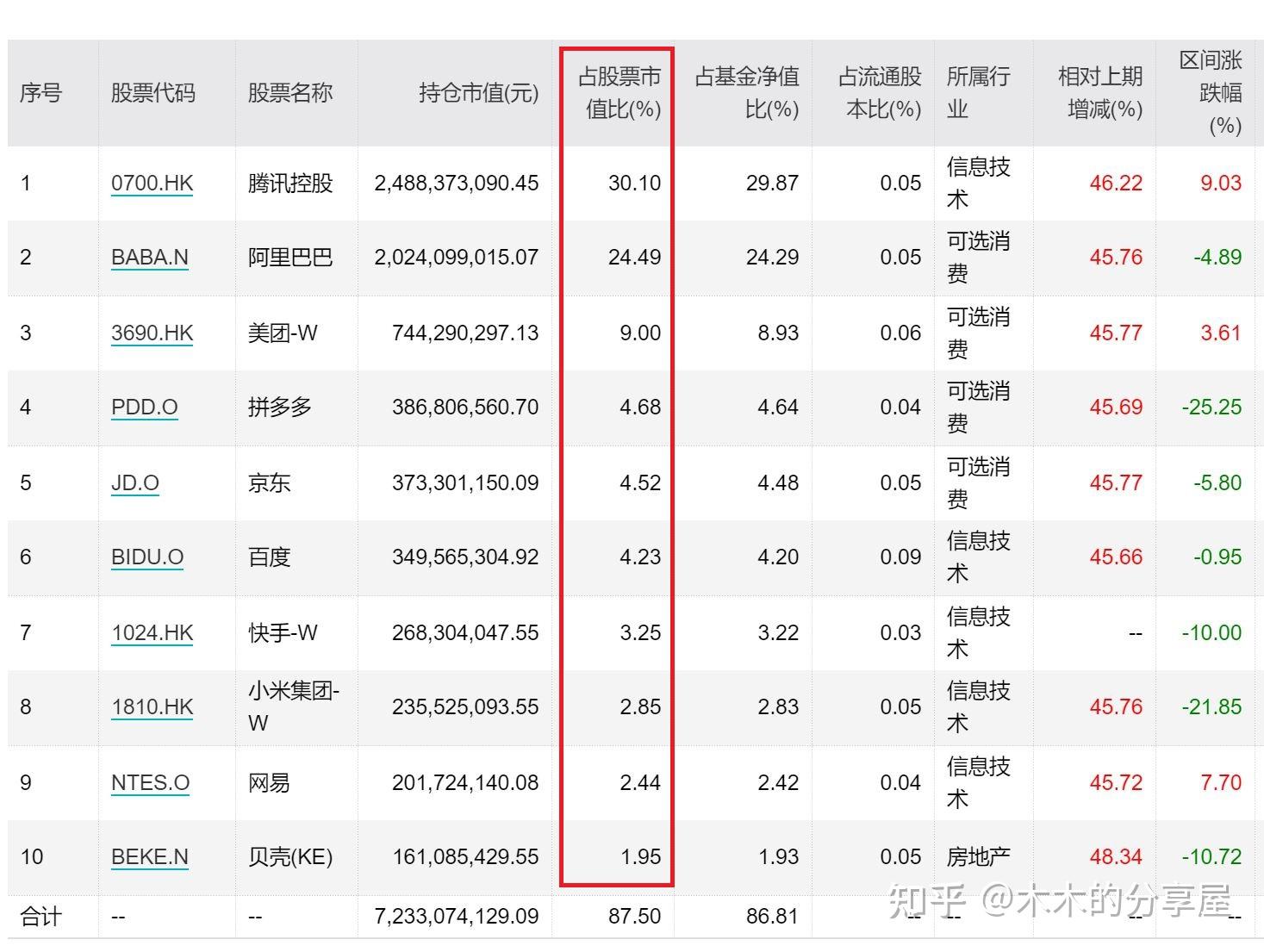This screenshot has height=952, width=1264.
Task: Click stock ratio value 9.00
Action: (640, 333)
